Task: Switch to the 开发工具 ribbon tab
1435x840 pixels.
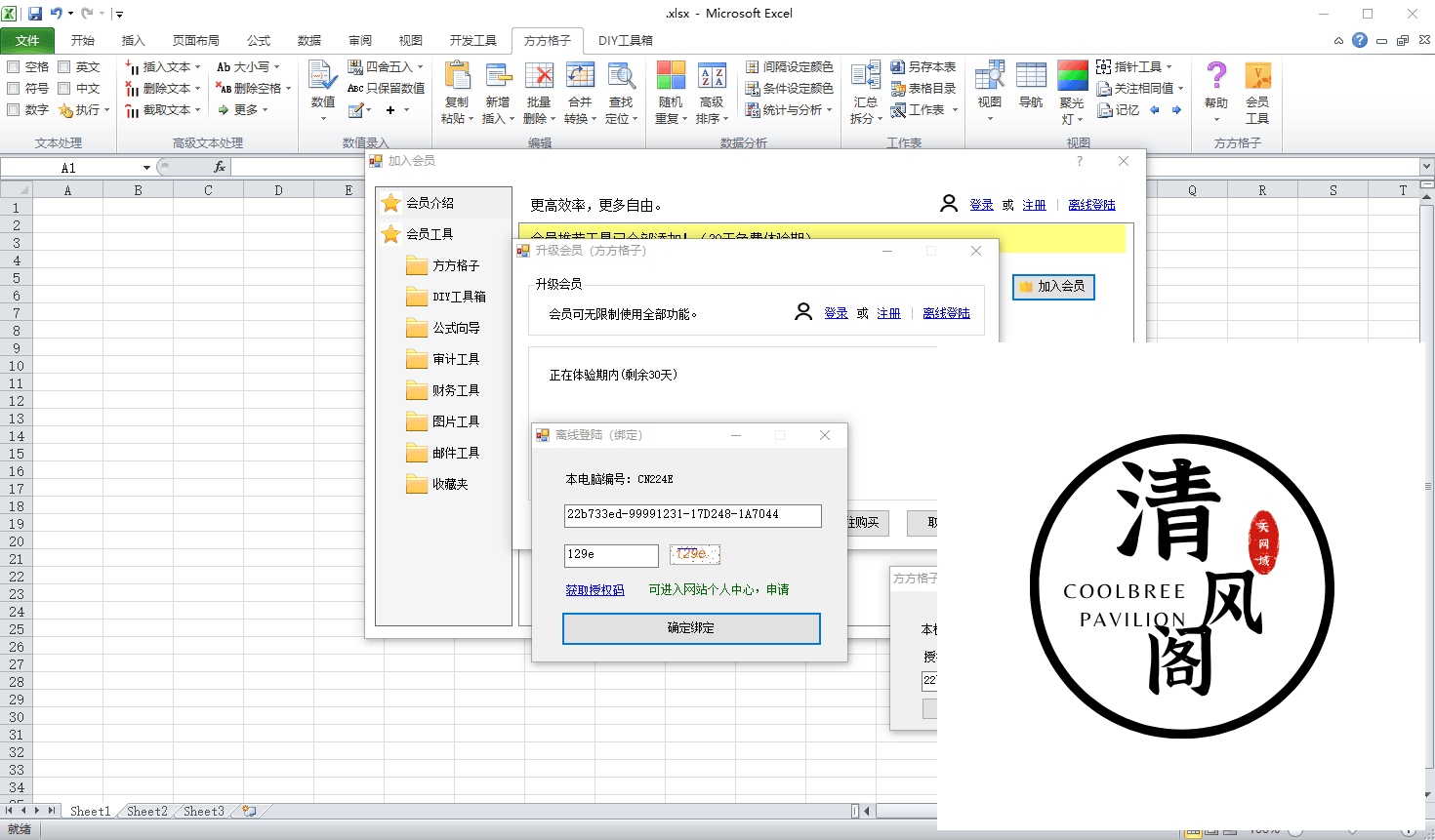Action: click(x=473, y=40)
